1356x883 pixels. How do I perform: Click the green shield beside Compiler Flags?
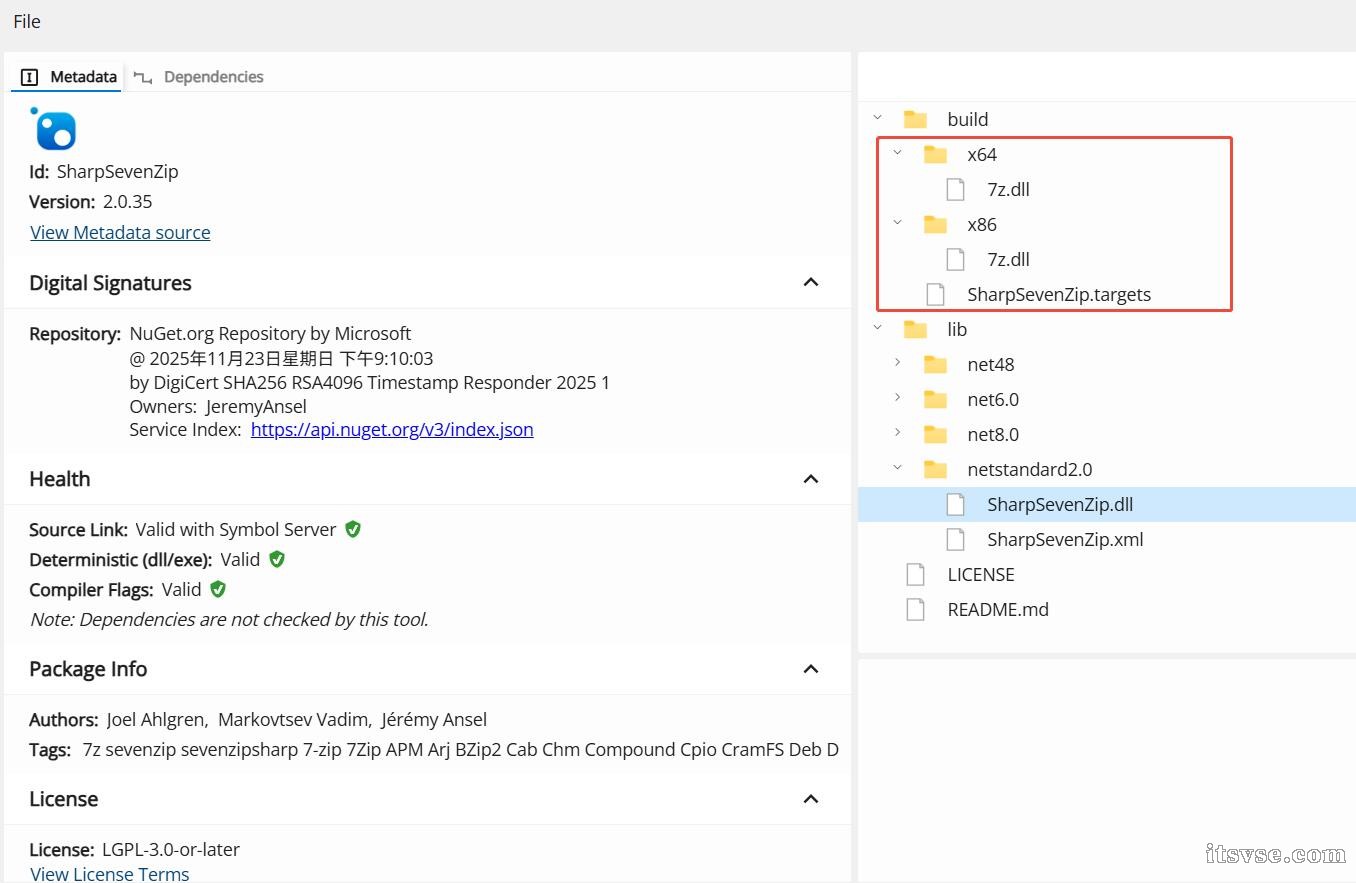(x=218, y=589)
